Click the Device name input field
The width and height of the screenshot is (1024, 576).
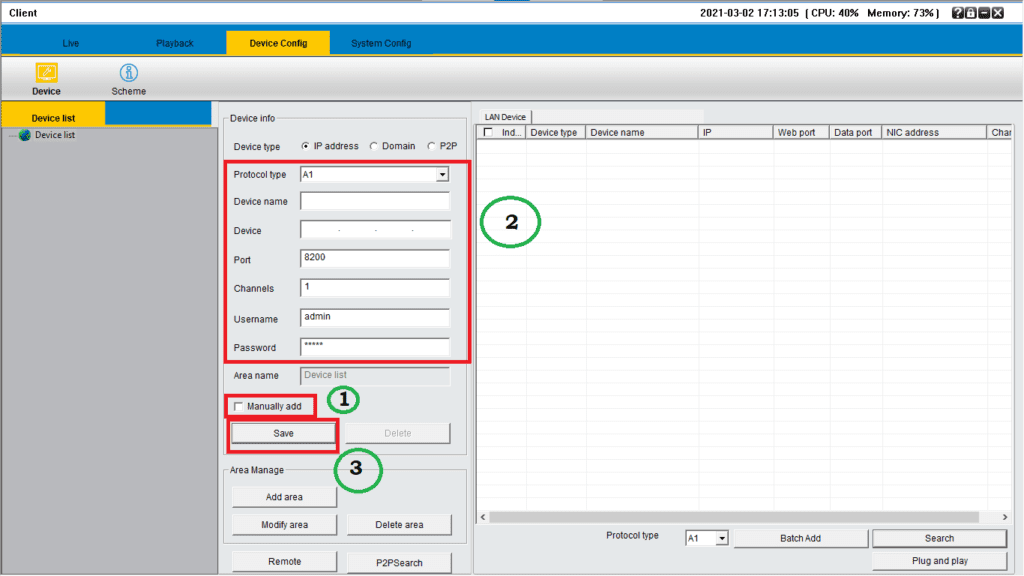click(x=375, y=201)
